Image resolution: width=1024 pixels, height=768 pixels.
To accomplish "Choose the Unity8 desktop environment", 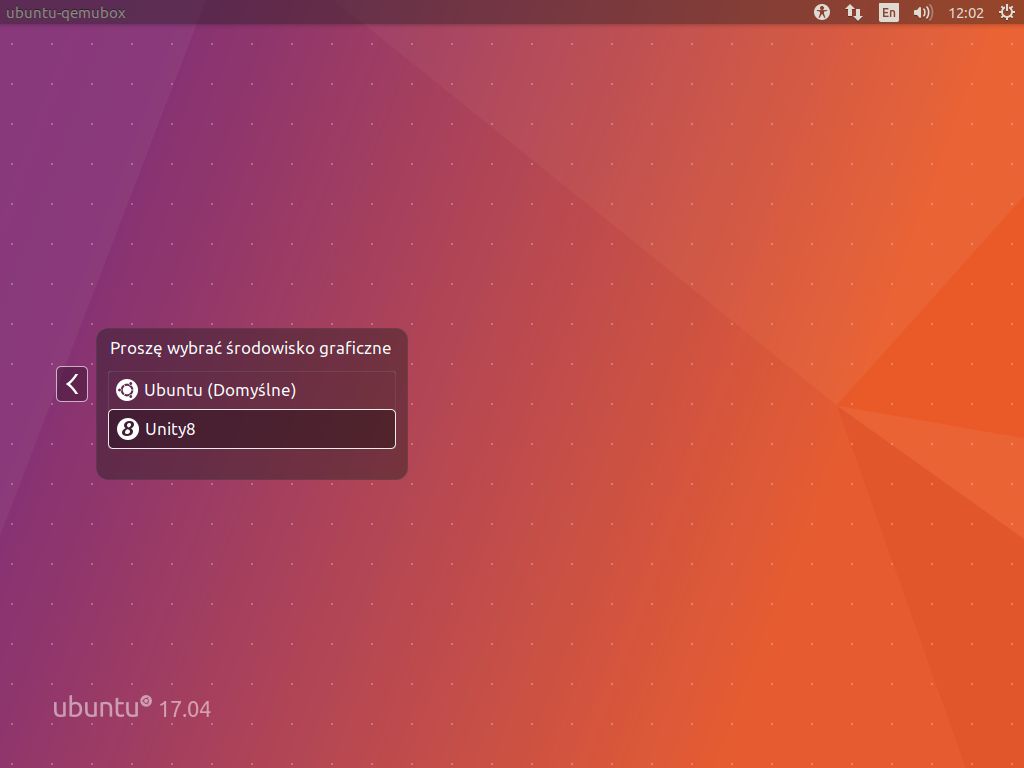I will [251, 429].
